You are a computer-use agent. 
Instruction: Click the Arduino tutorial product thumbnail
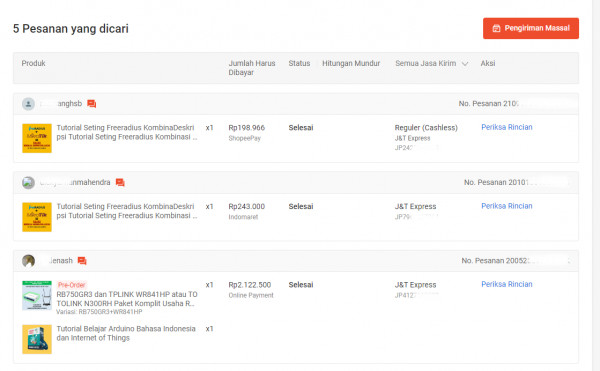pos(37,339)
